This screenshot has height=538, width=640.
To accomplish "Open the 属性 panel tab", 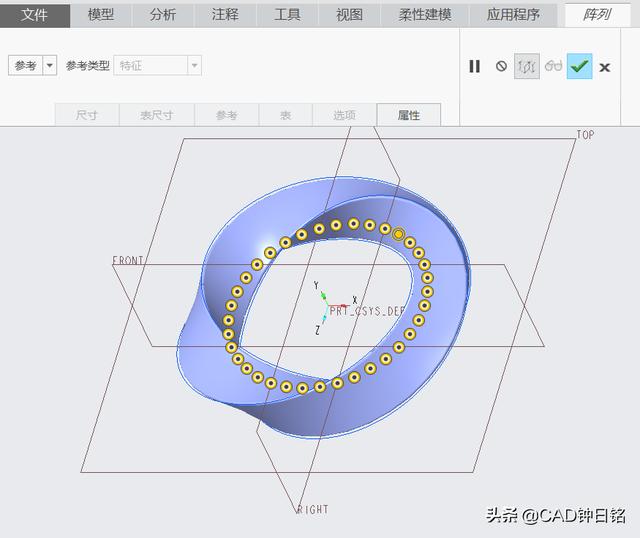I will click(x=409, y=115).
